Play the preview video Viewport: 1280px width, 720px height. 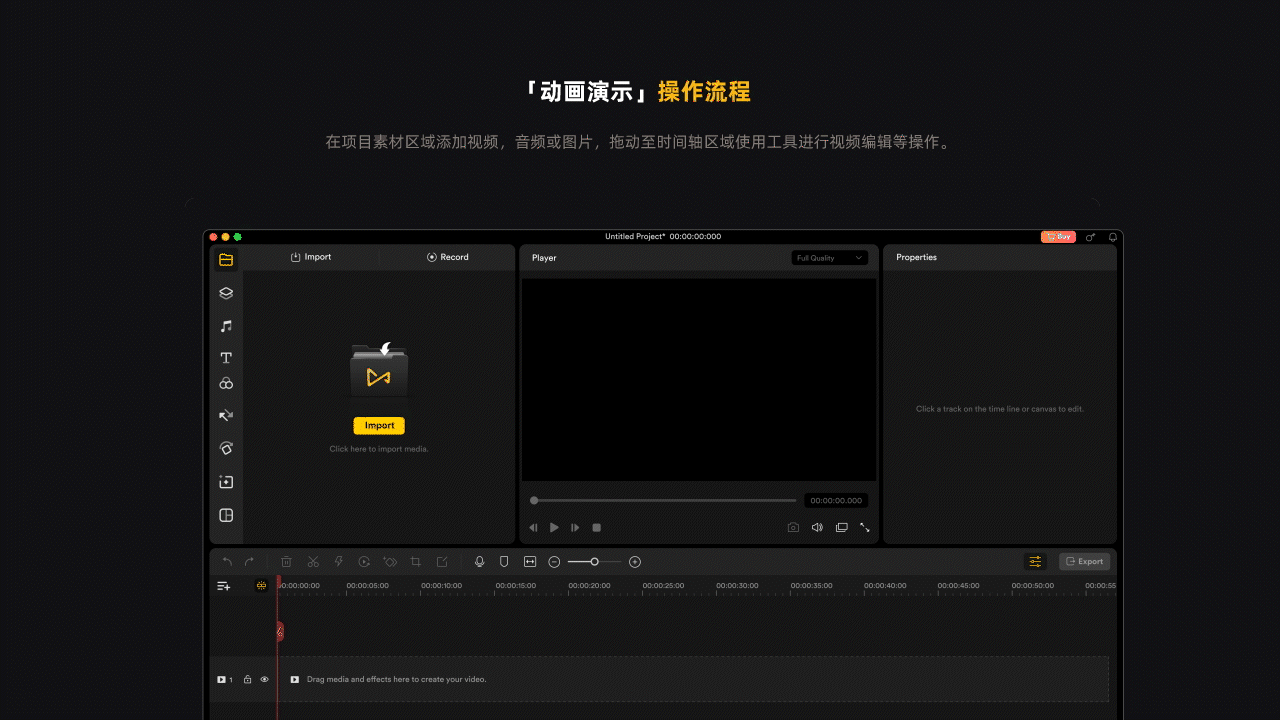click(554, 527)
